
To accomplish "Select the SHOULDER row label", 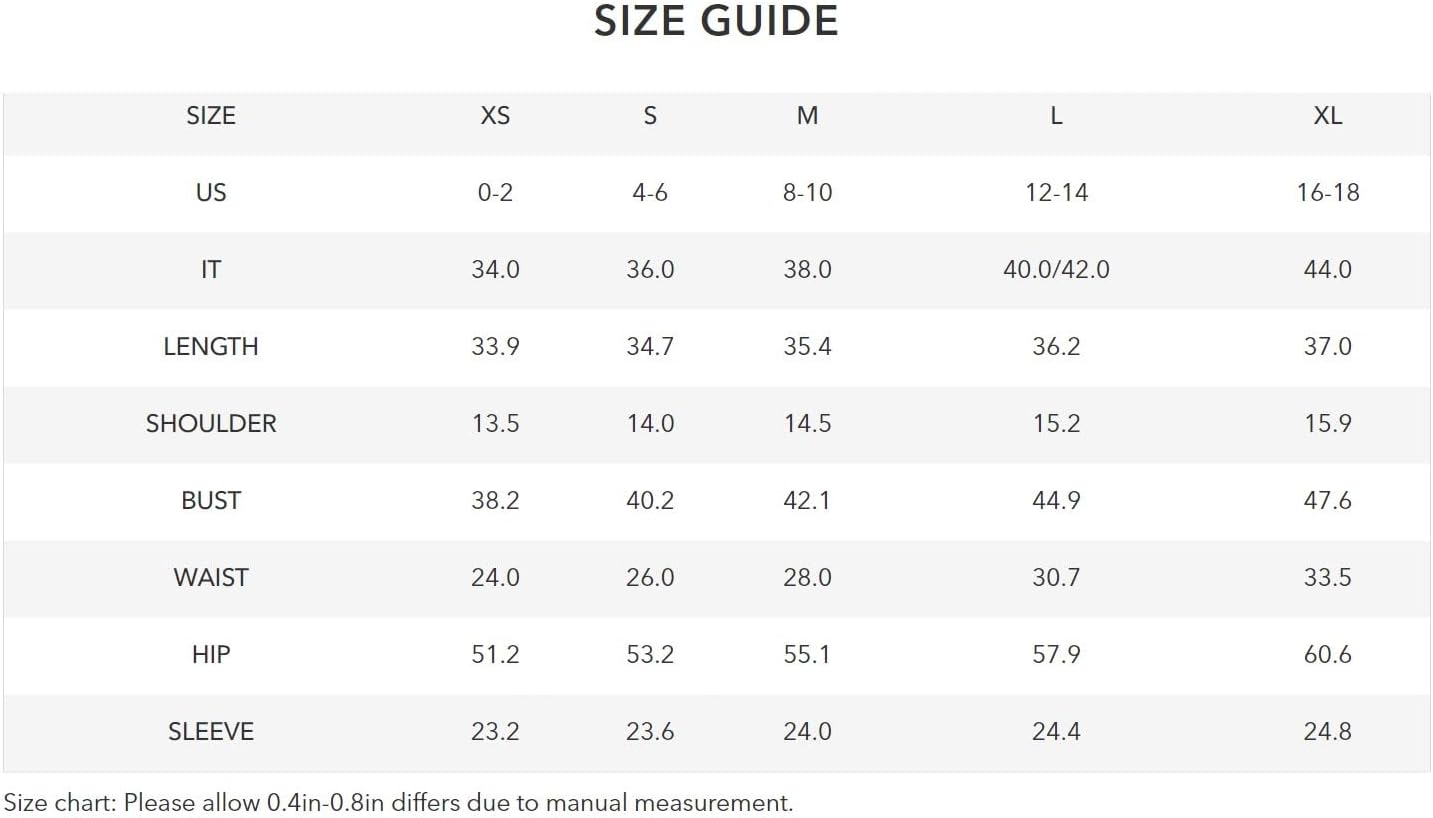I will click(x=211, y=423).
